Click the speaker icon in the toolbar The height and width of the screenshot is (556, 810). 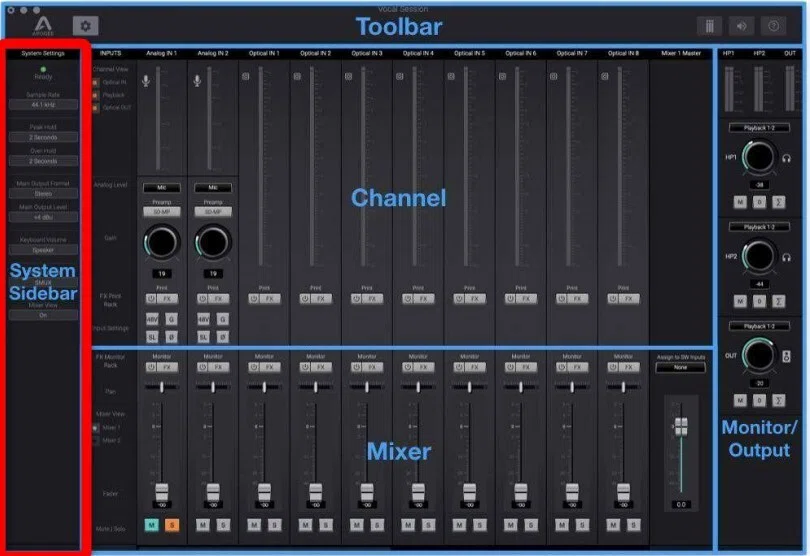point(741,26)
